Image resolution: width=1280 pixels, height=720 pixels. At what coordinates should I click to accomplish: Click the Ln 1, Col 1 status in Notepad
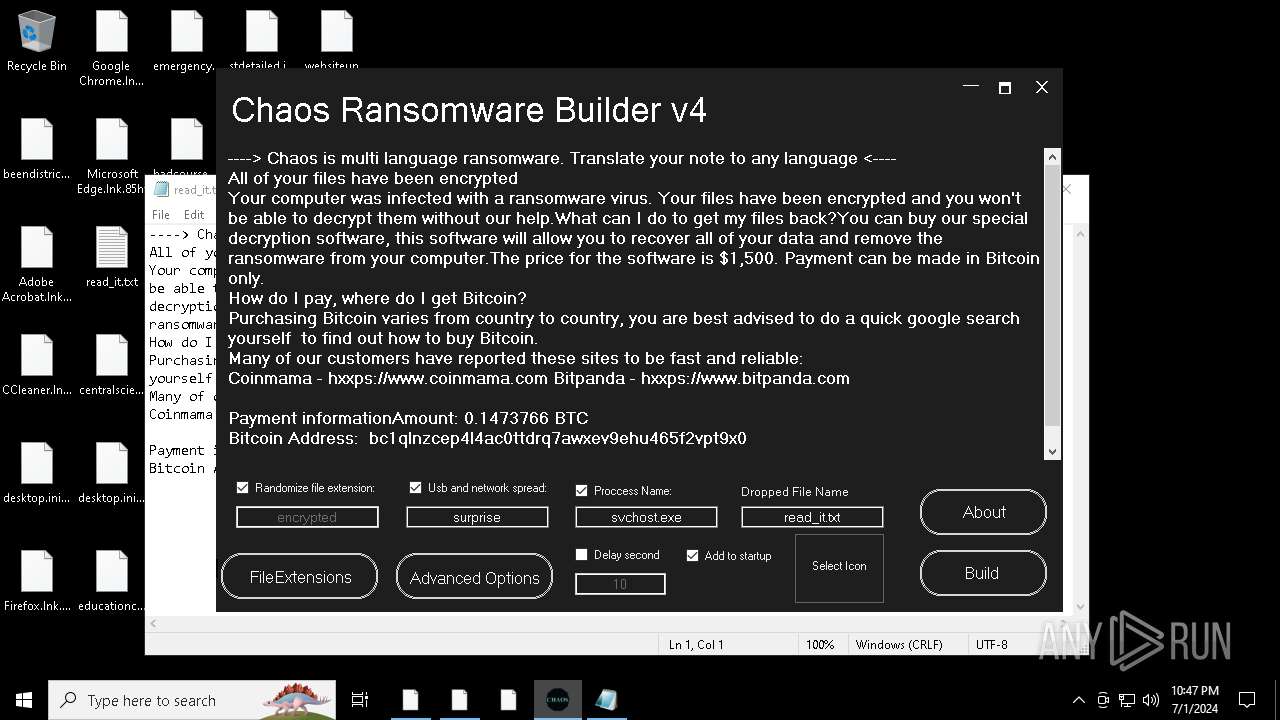pyautogui.click(x=696, y=645)
